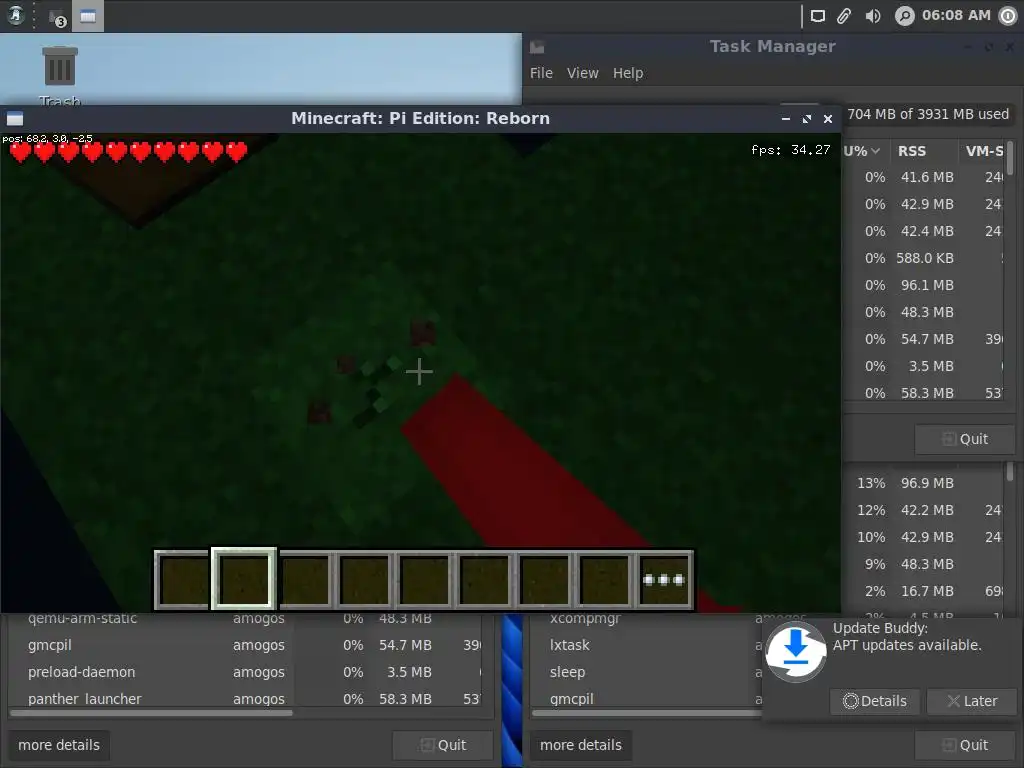Mute sound via volume speaker icon
The width and height of the screenshot is (1024, 768).
coord(873,16)
